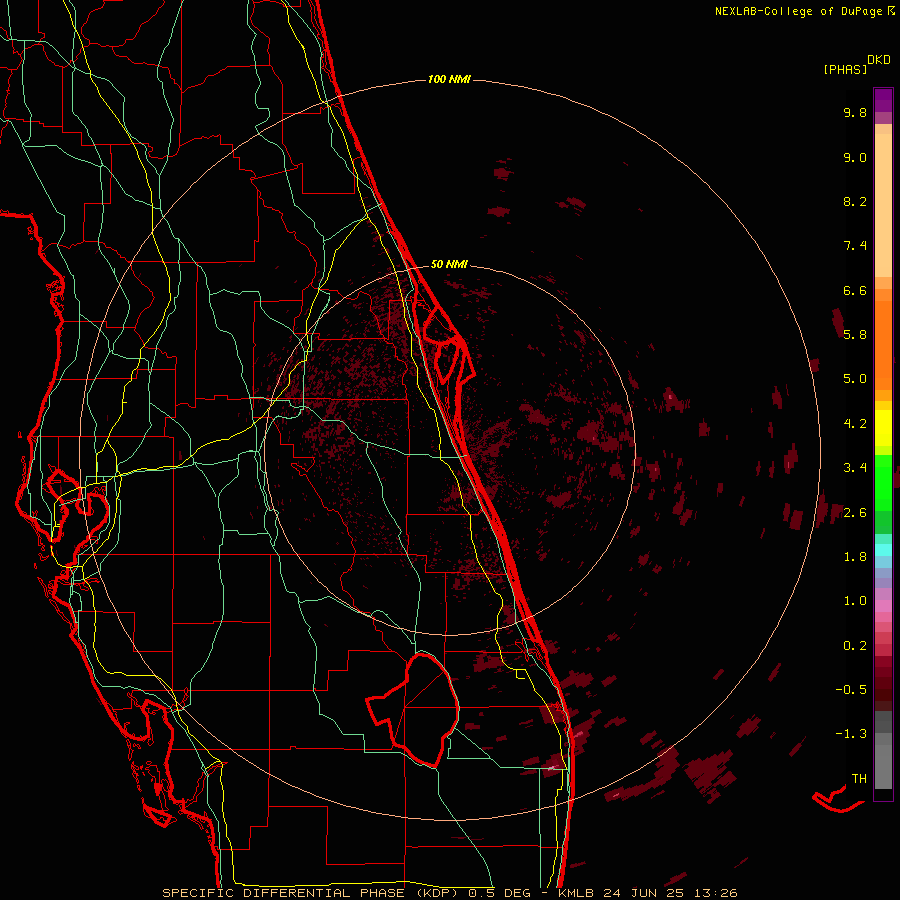The height and width of the screenshot is (900, 900).
Task: Click the 5.0 scale value
Action: [855, 379]
